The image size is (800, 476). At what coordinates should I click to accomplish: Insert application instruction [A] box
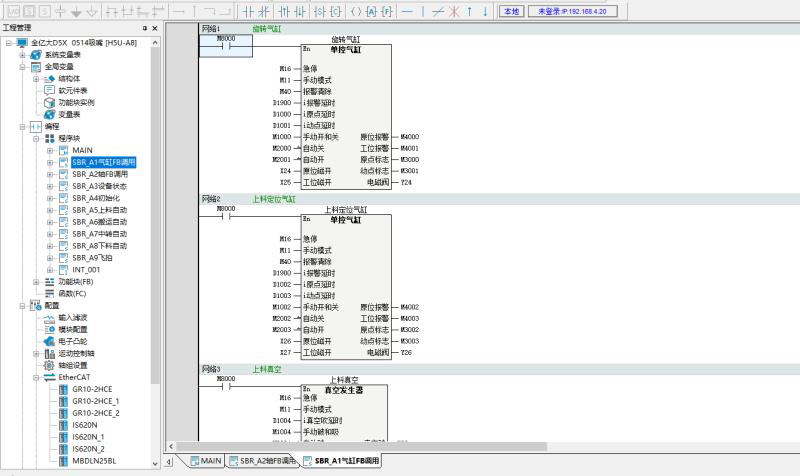click(x=371, y=11)
